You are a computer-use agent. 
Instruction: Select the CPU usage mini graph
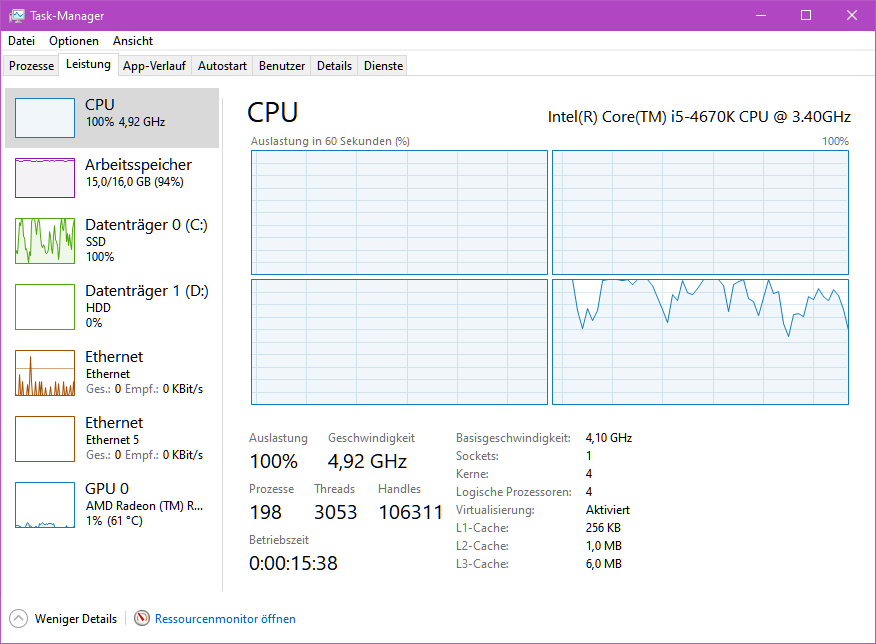45,118
